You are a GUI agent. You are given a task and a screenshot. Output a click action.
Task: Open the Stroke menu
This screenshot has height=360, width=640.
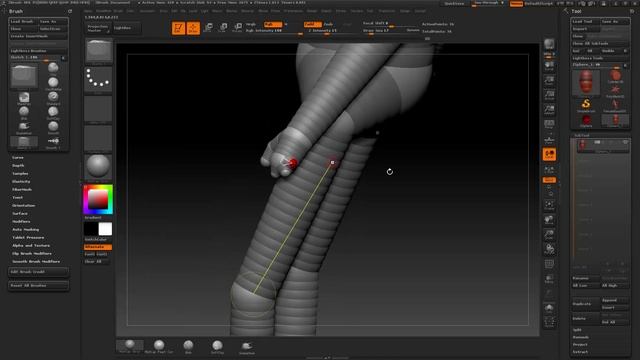tap(341, 11)
